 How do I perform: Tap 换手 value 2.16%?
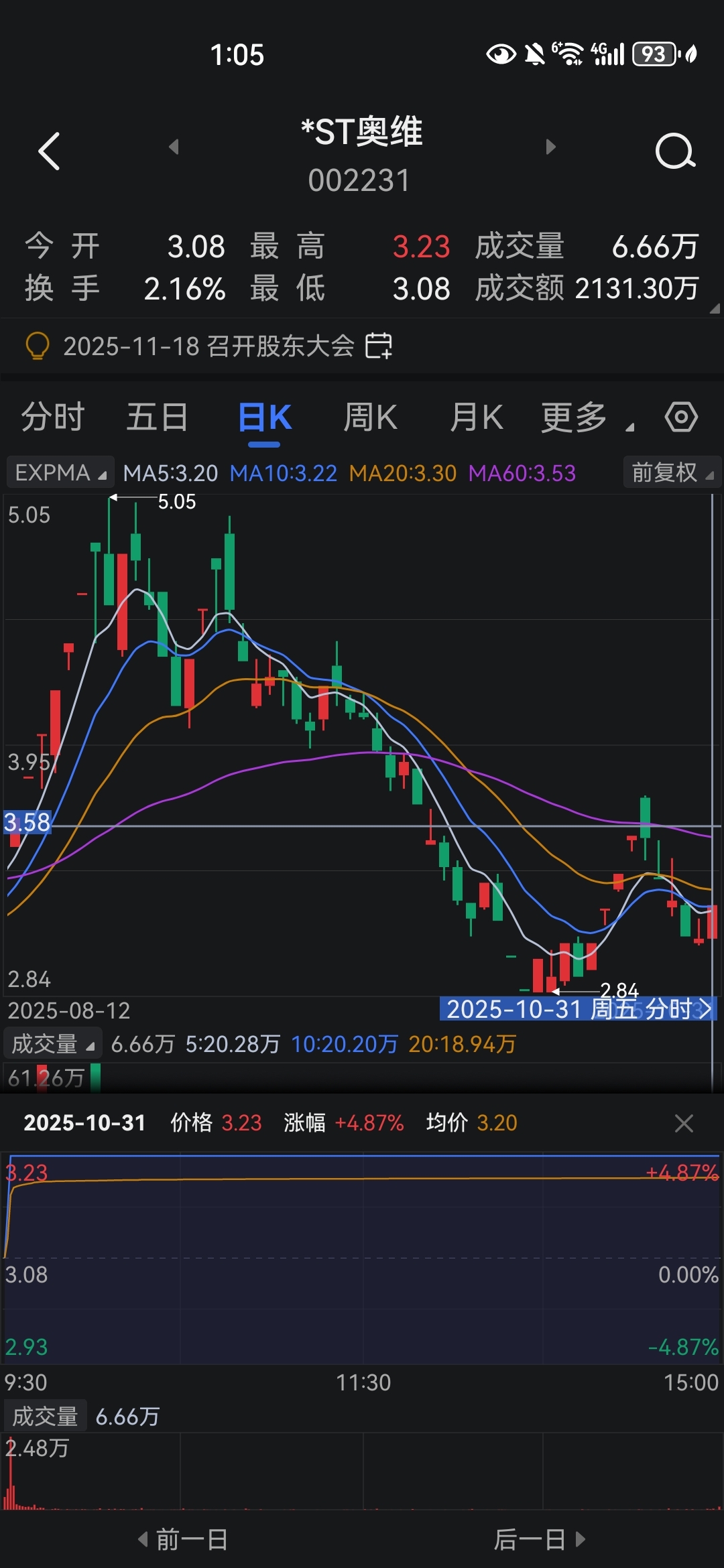pos(184,288)
